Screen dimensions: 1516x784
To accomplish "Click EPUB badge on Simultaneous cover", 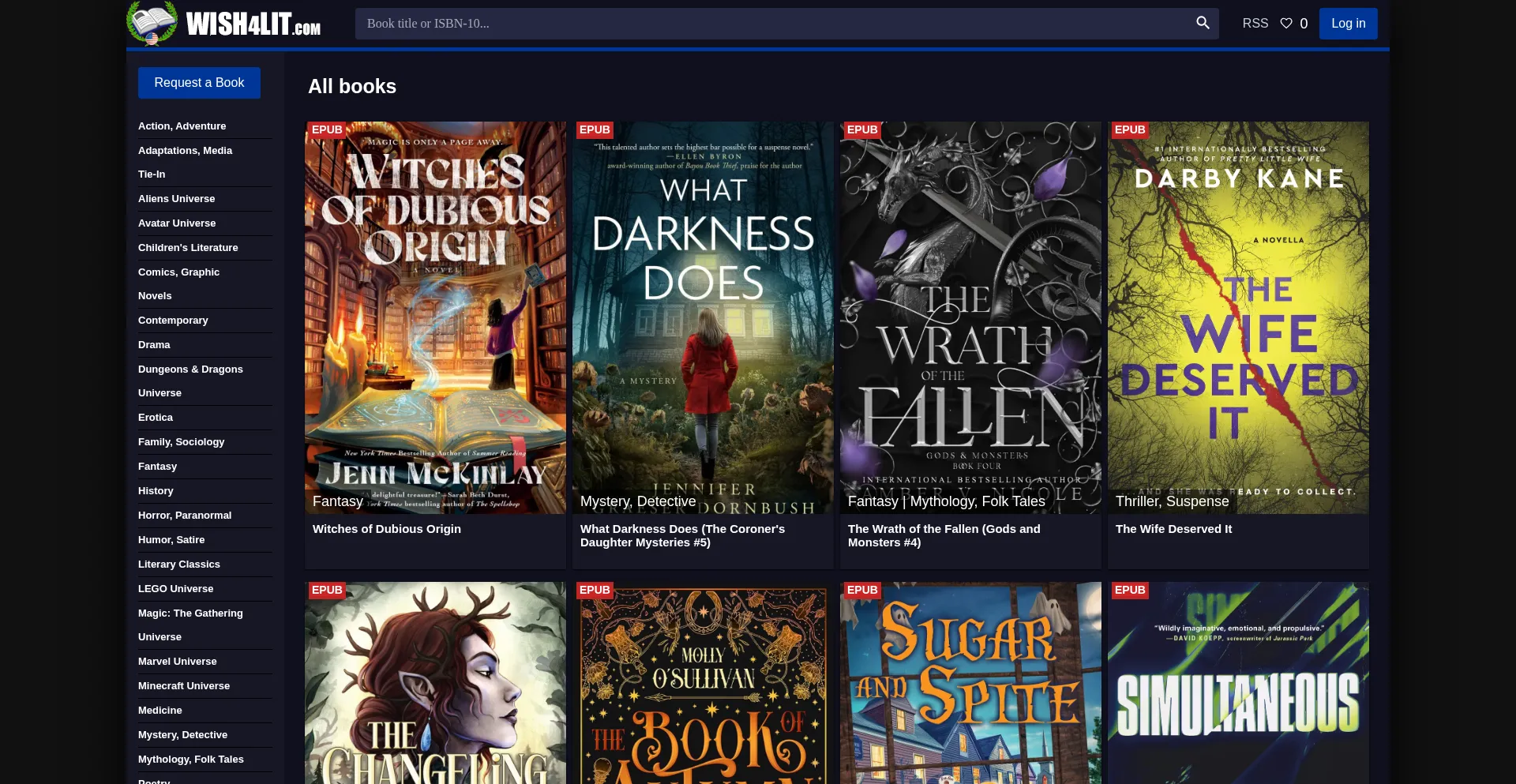I will pyautogui.click(x=1129, y=590).
